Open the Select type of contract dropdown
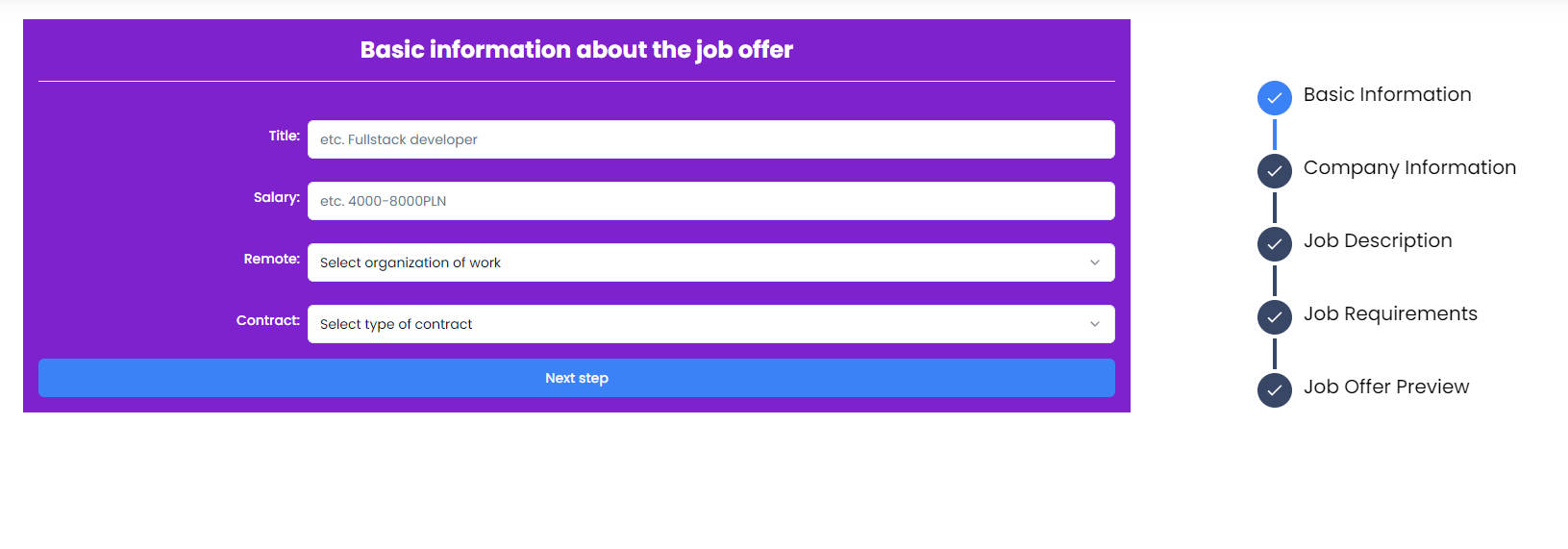 click(x=710, y=324)
